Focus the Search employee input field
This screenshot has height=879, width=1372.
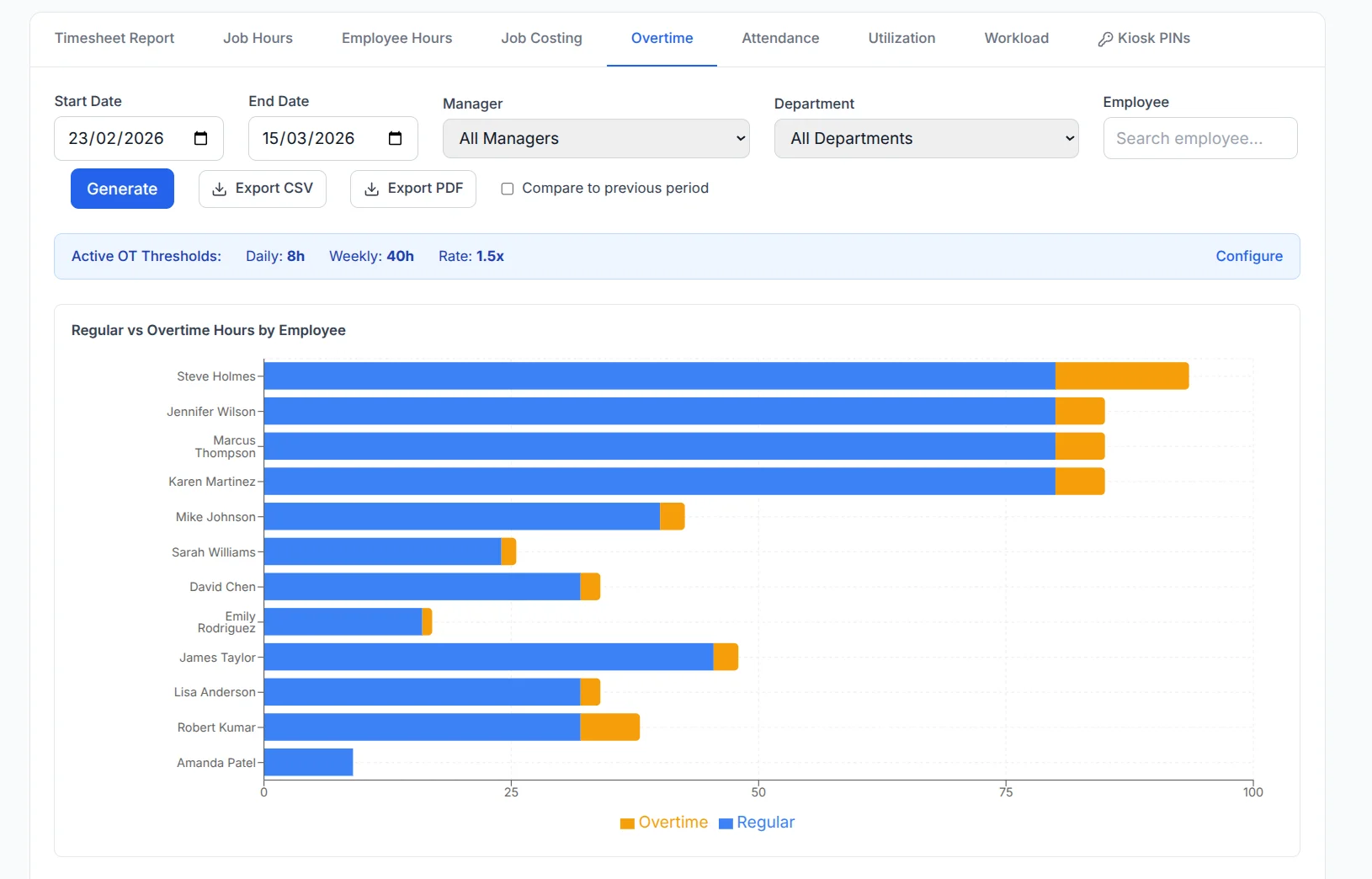pyautogui.click(x=1200, y=138)
